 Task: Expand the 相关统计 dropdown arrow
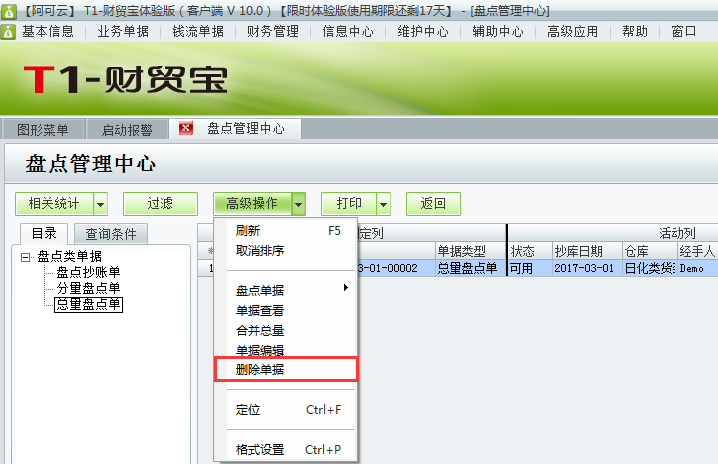tap(101, 204)
